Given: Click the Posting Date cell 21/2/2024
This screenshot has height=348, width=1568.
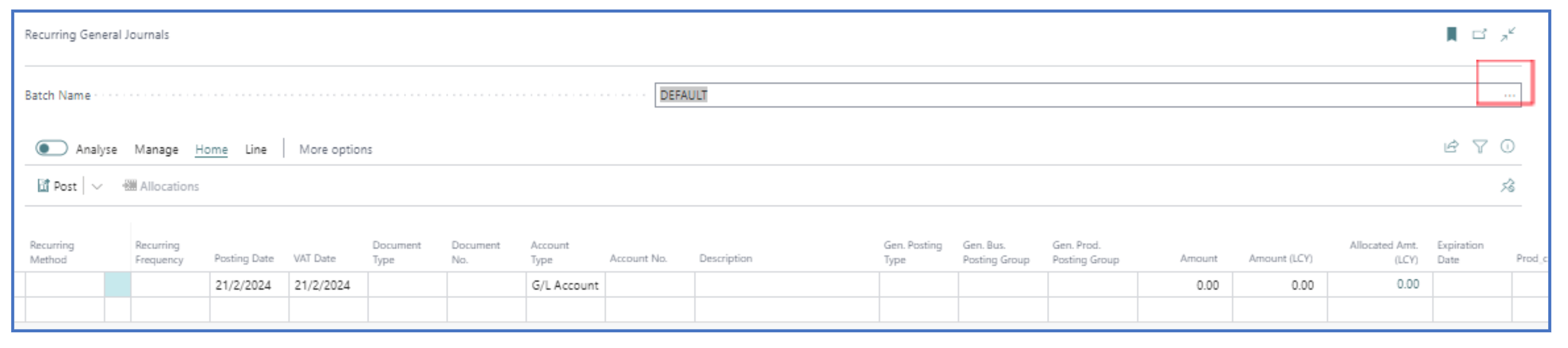Looking at the screenshot, I should (244, 285).
